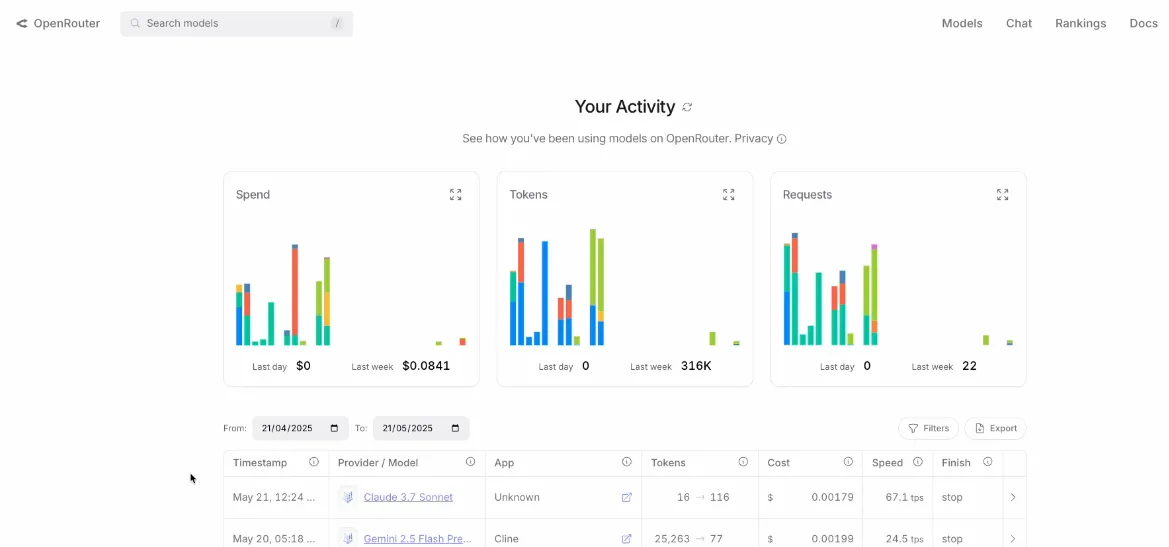Open the Claude 3.7 Sonnet model link

coord(408,497)
